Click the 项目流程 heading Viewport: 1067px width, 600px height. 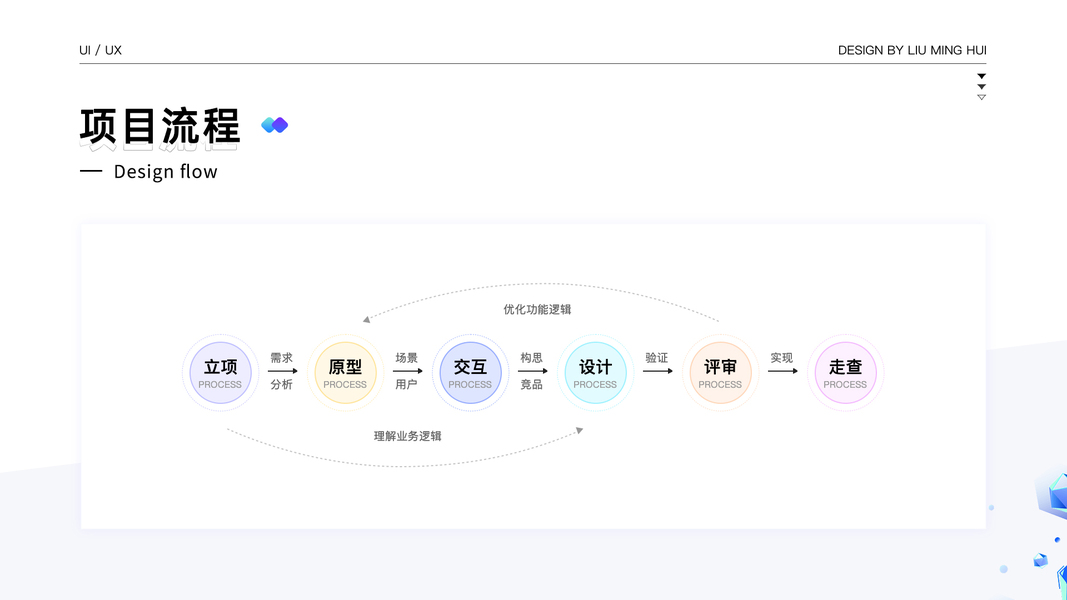point(160,127)
